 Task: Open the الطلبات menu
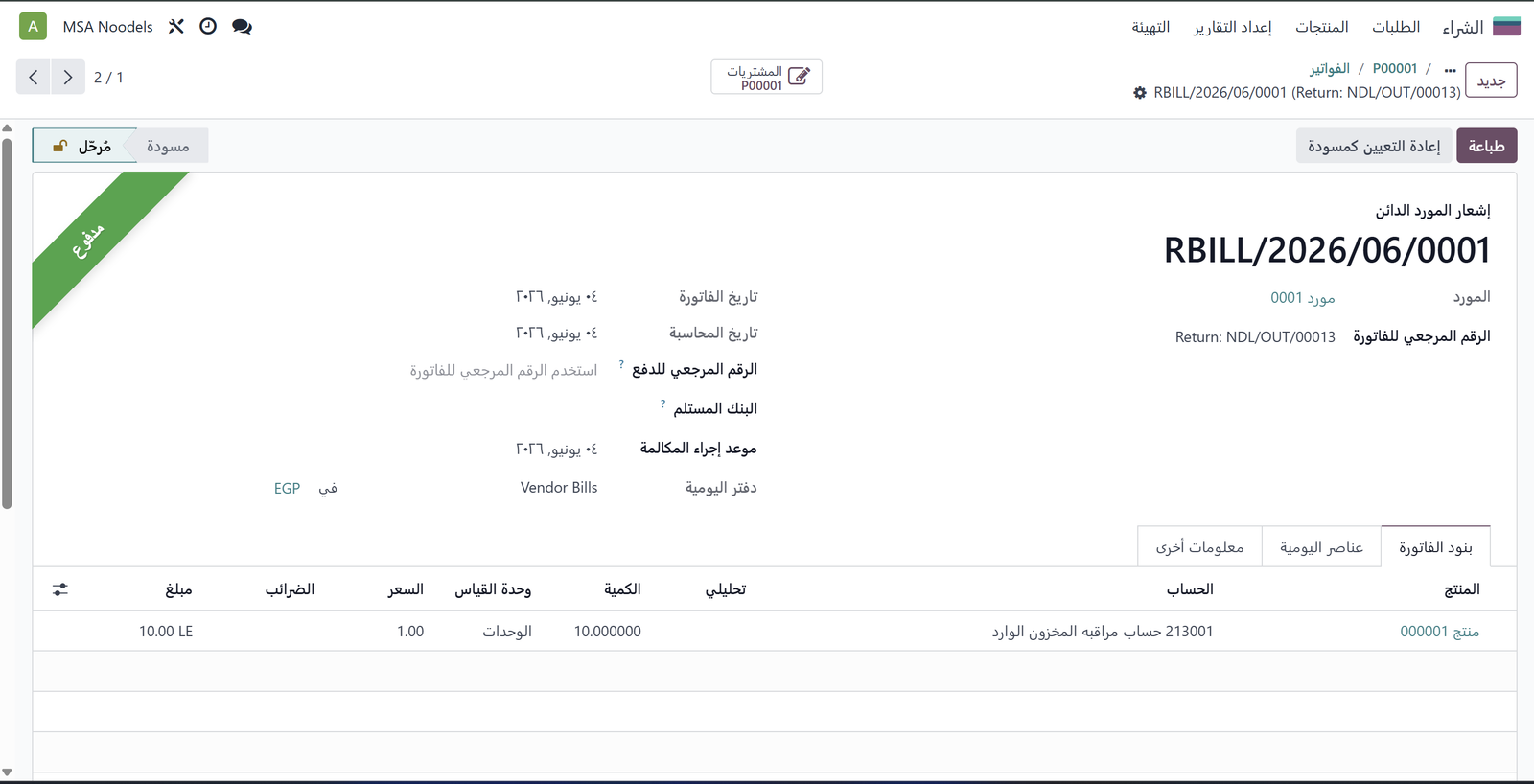[1396, 27]
